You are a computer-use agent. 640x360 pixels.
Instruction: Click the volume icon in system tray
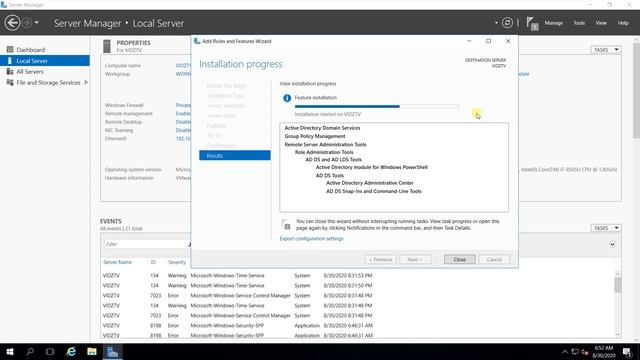point(584,351)
